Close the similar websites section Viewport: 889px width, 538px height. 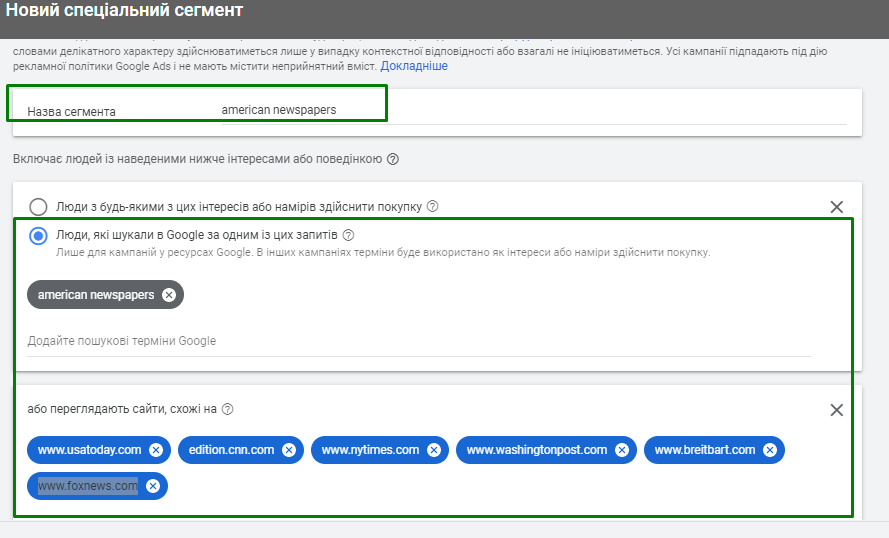(x=837, y=410)
